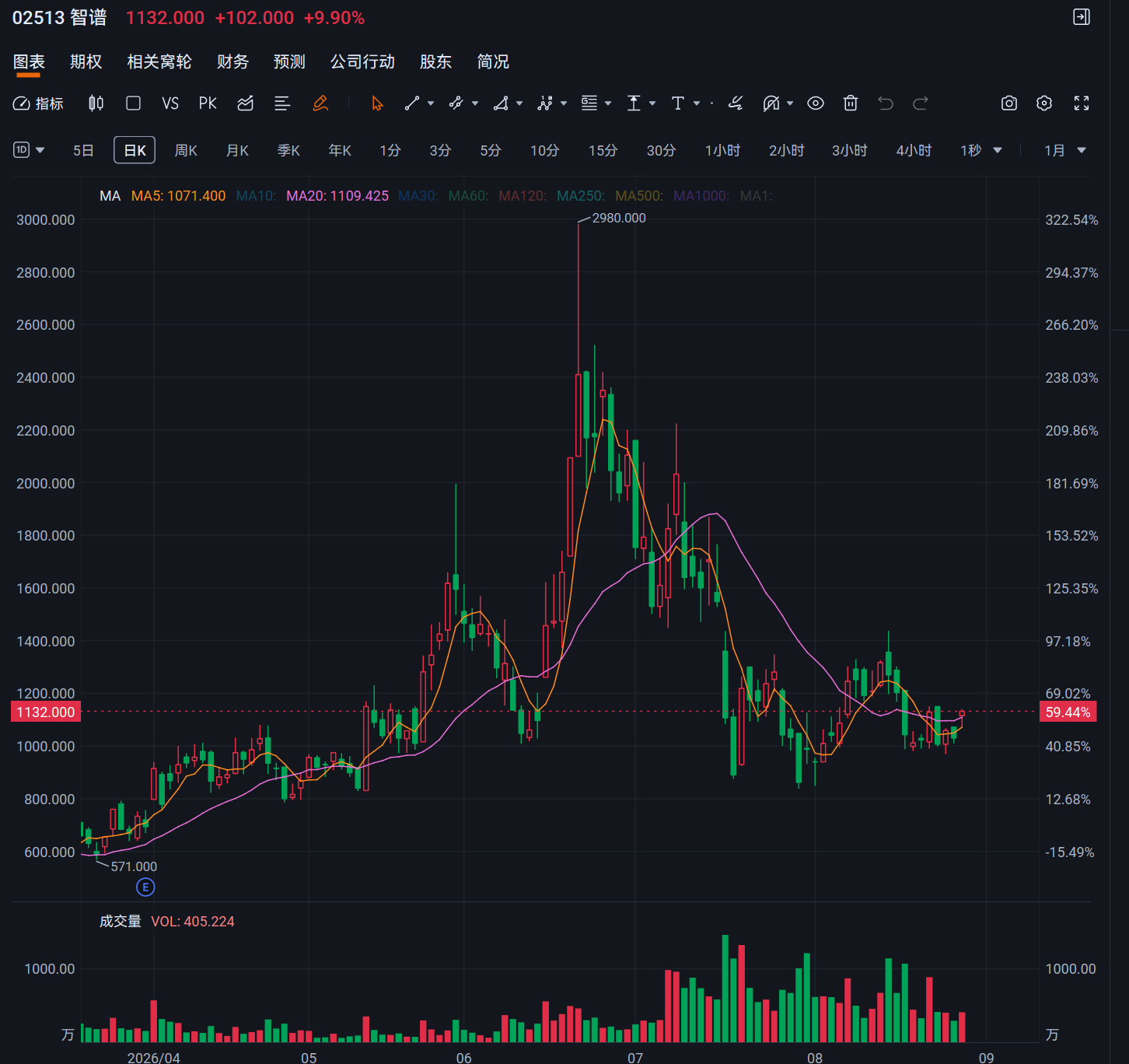Select the orange highlighter drawing tool
This screenshot has width=1129, height=1064.
[320, 103]
